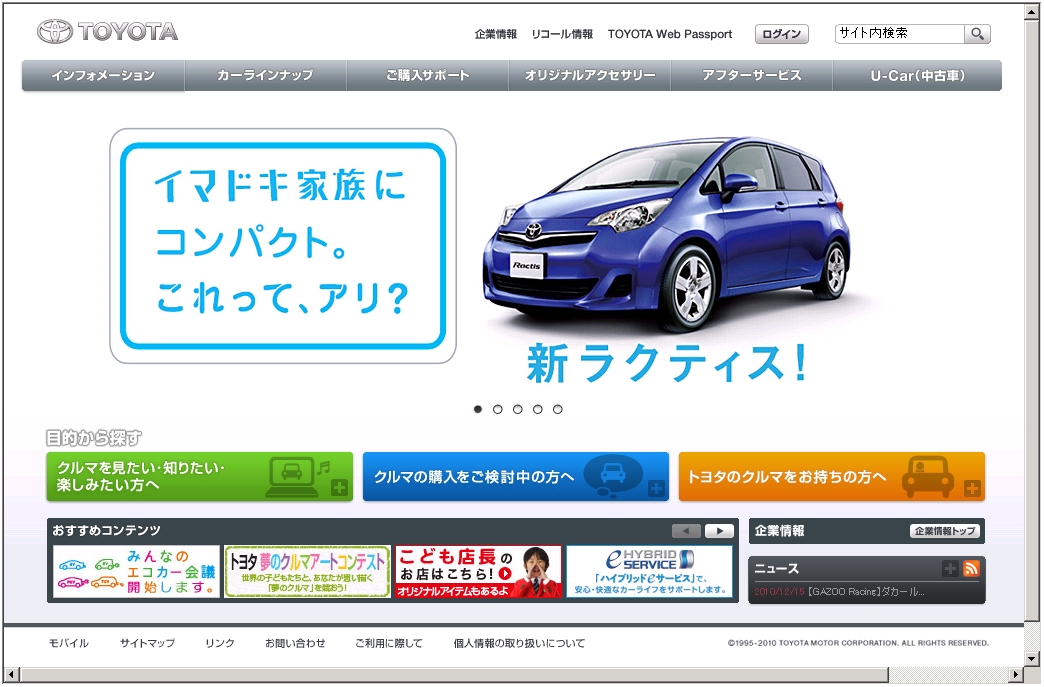Open the カーラインナップ navigation tab
This screenshot has width=1044, height=687.
tap(265, 76)
